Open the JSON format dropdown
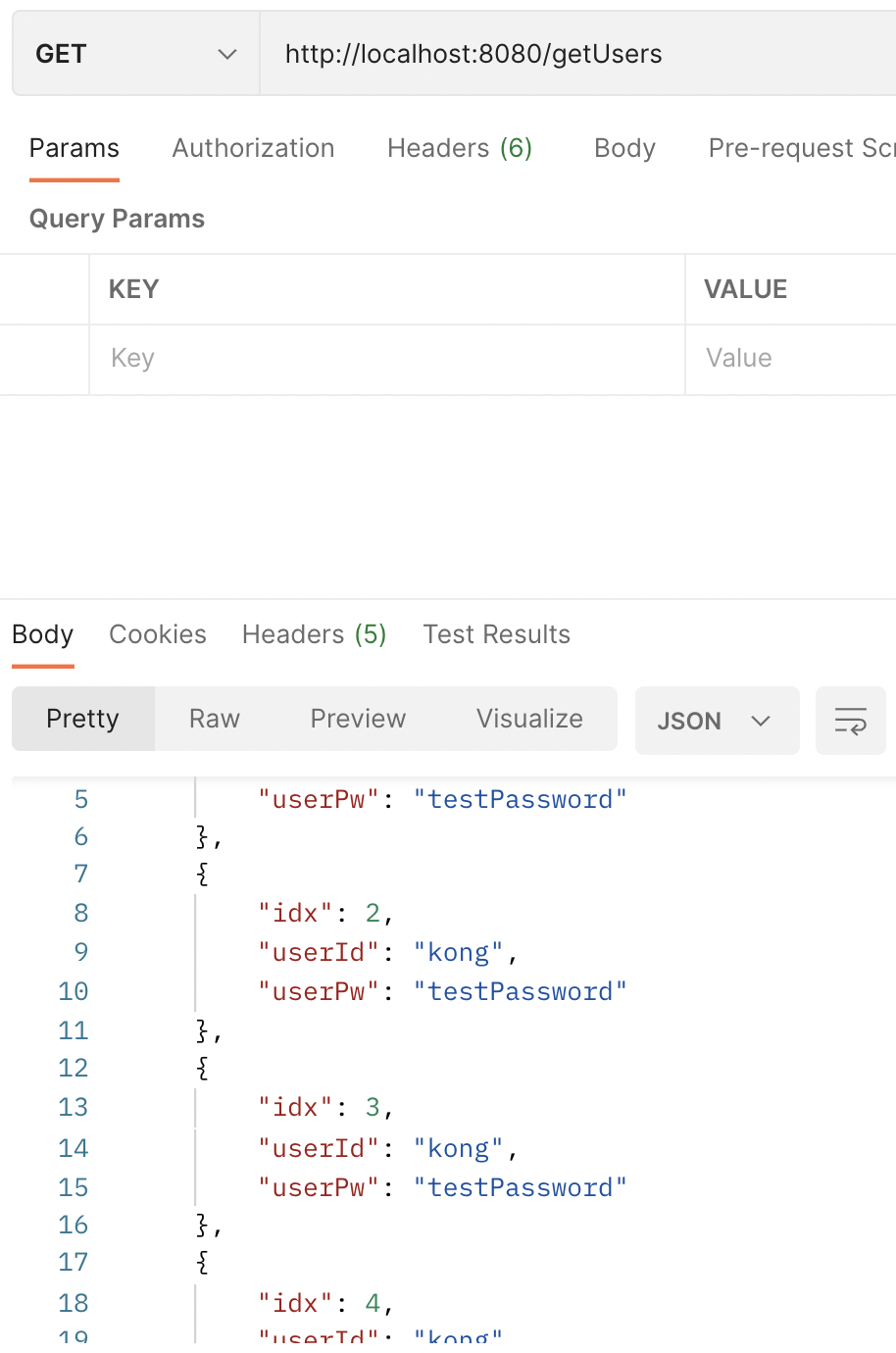This screenshot has height=1353, width=896. pyautogui.click(x=717, y=721)
